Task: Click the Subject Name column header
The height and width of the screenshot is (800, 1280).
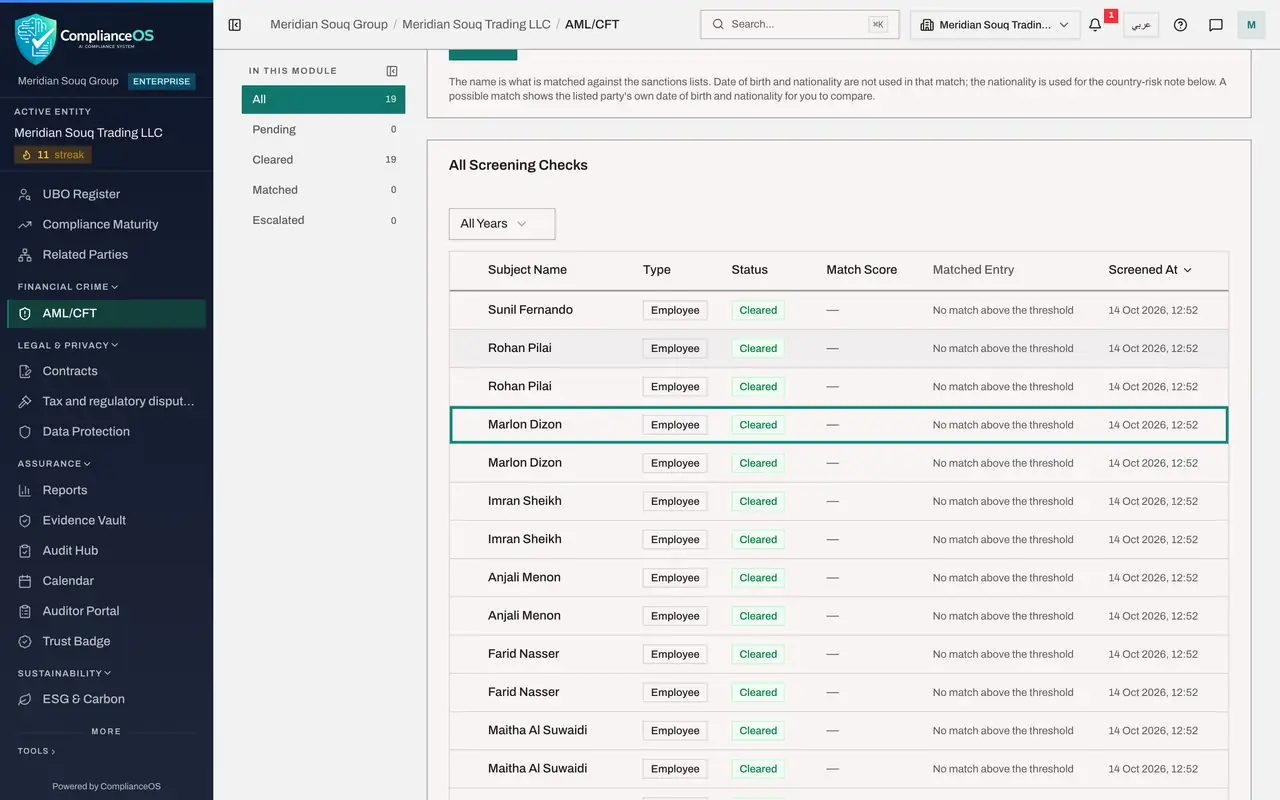Action: [527, 270]
